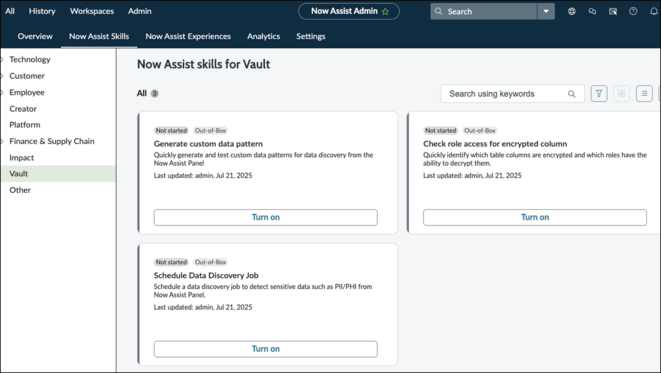Click Out-of-Box badge on Check role access card

[x=480, y=131]
